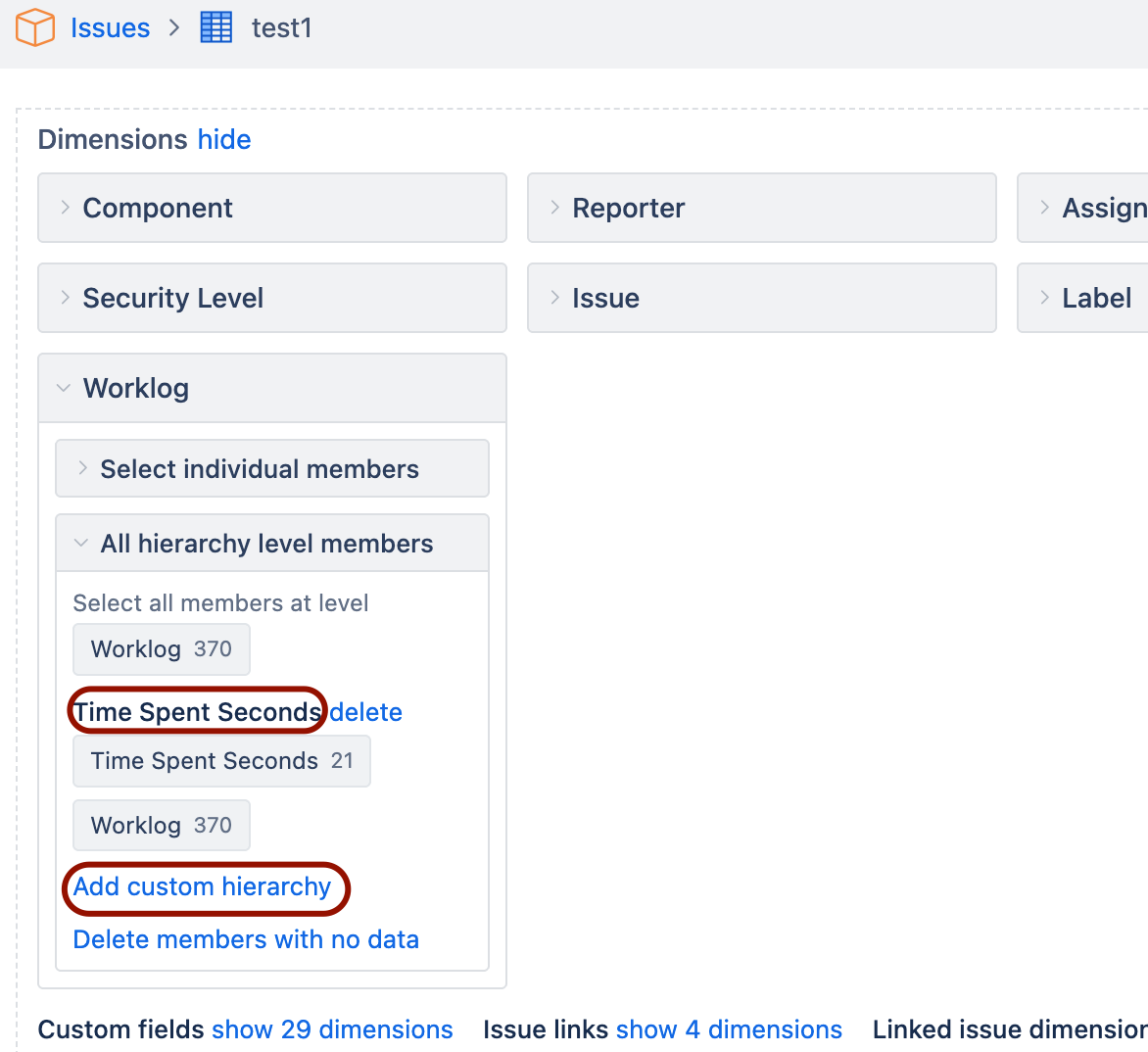
Task: Hide the Dimensions section
Action: pos(224,139)
